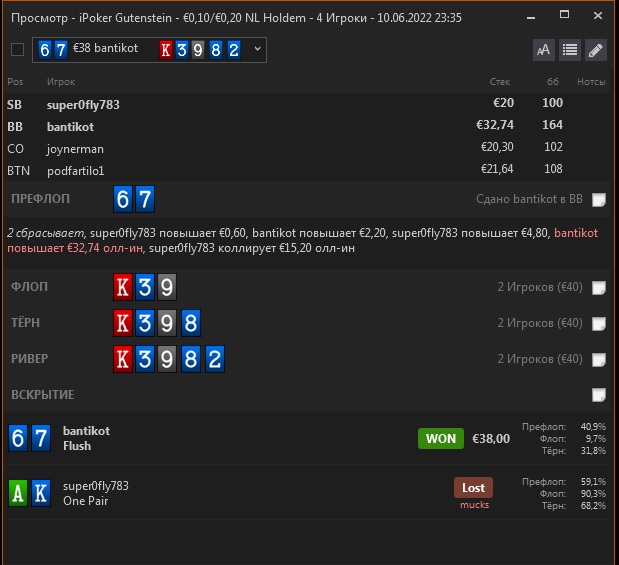Open the note icon on the ПРЕФЛОП row

click(599, 199)
